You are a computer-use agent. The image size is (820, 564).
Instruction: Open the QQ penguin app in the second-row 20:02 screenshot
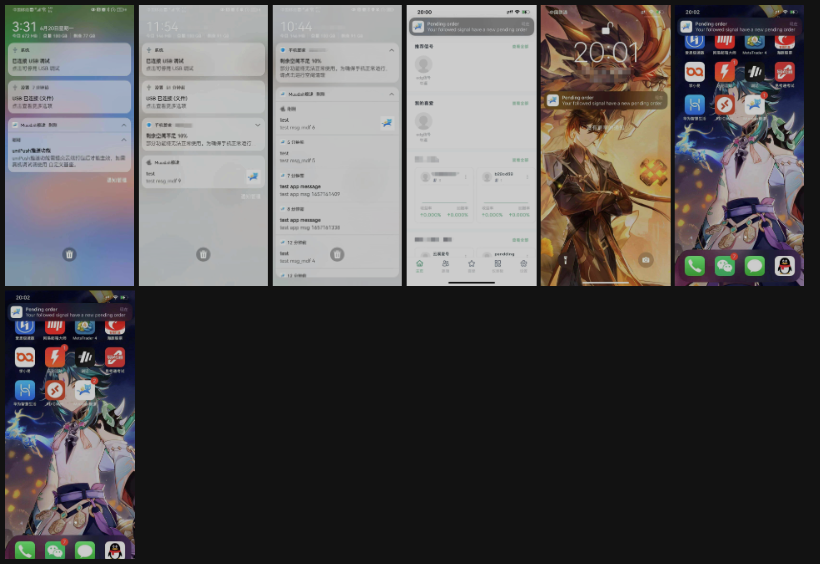pos(115,550)
